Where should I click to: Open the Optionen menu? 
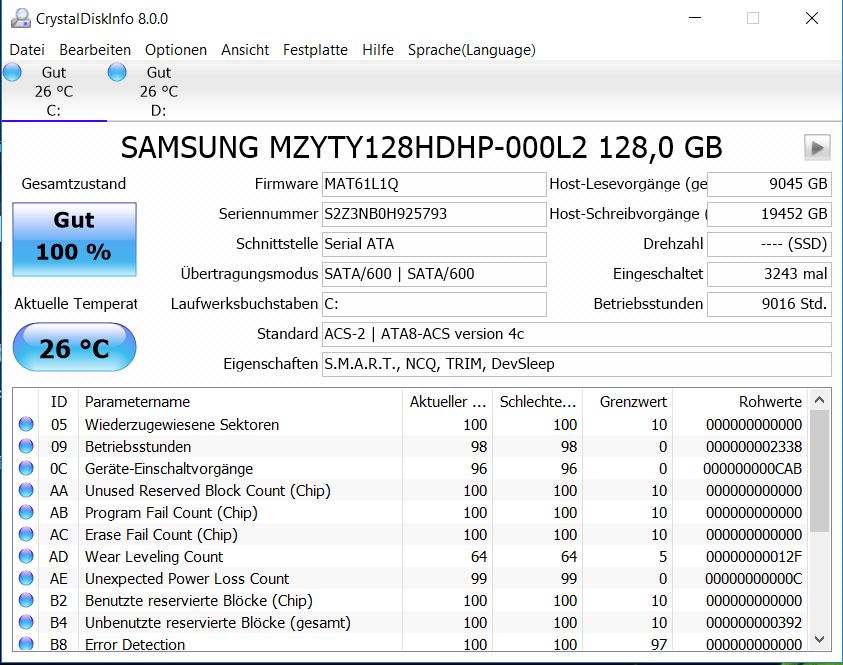tap(175, 49)
